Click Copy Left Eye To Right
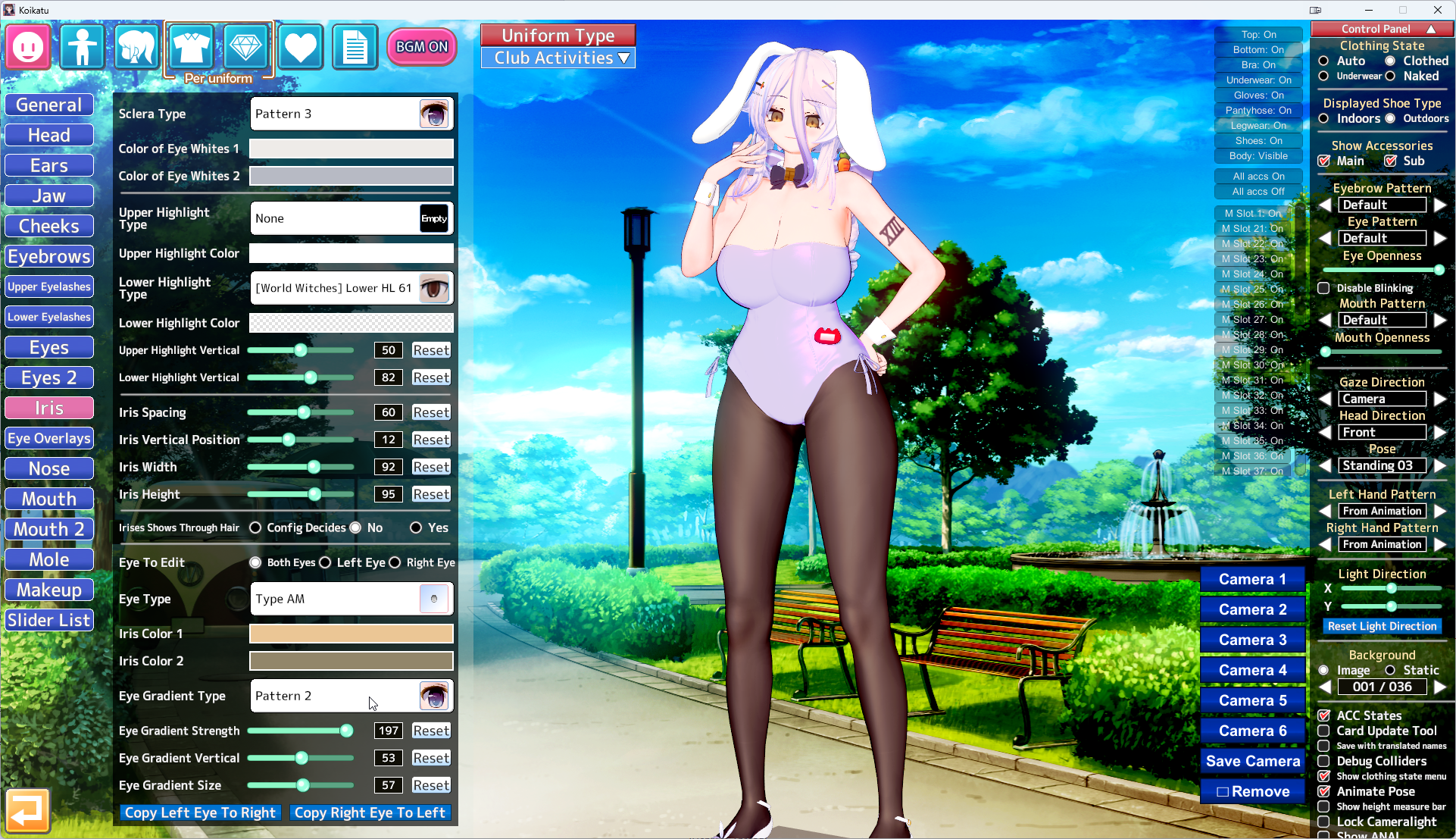The width and height of the screenshot is (1456, 839). 200,812
